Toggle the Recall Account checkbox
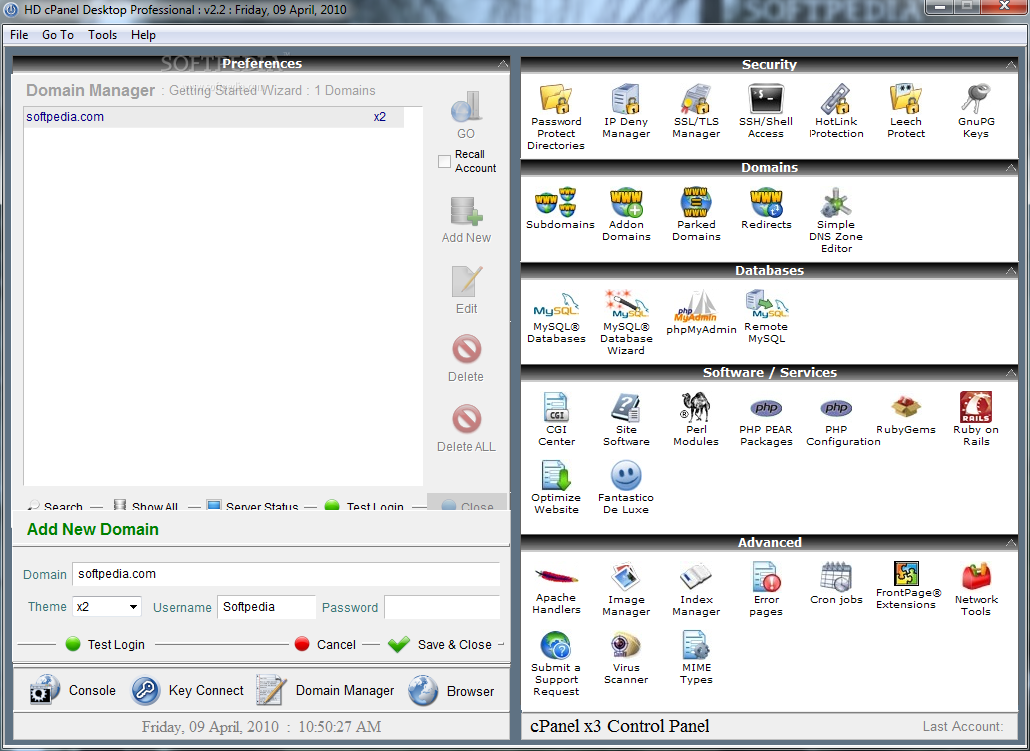This screenshot has height=751, width=1030. pos(445,161)
